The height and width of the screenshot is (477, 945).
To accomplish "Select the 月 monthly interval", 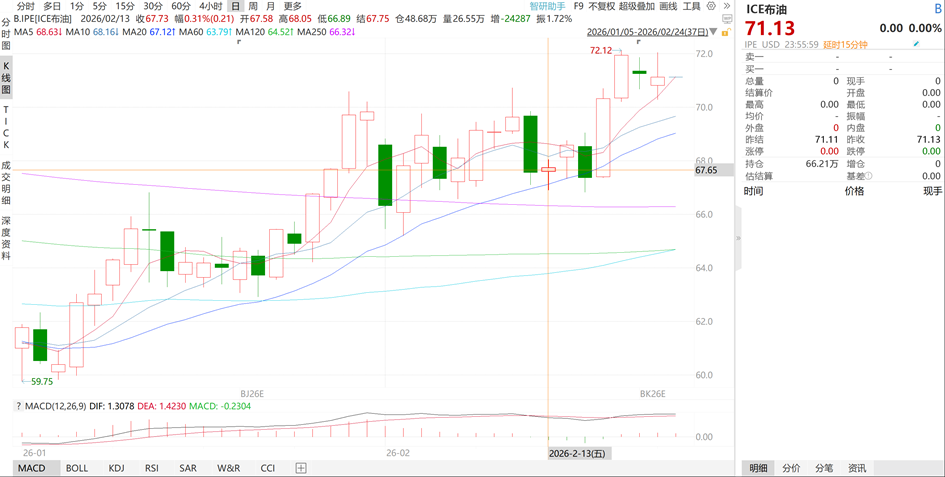I will pyautogui.click(x=271, y=6).
